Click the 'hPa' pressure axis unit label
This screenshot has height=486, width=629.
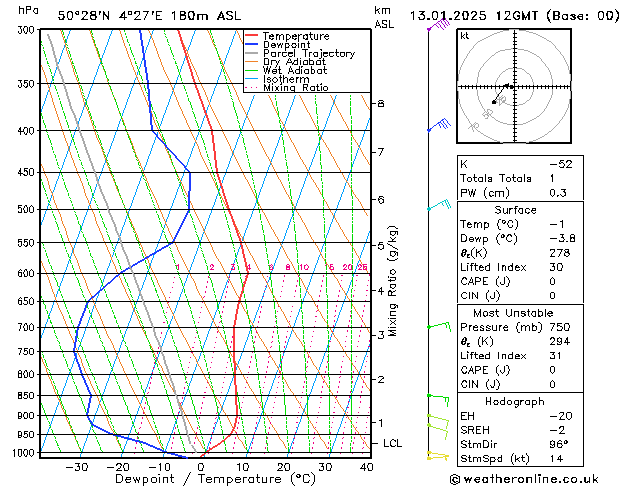pos(28,10)
